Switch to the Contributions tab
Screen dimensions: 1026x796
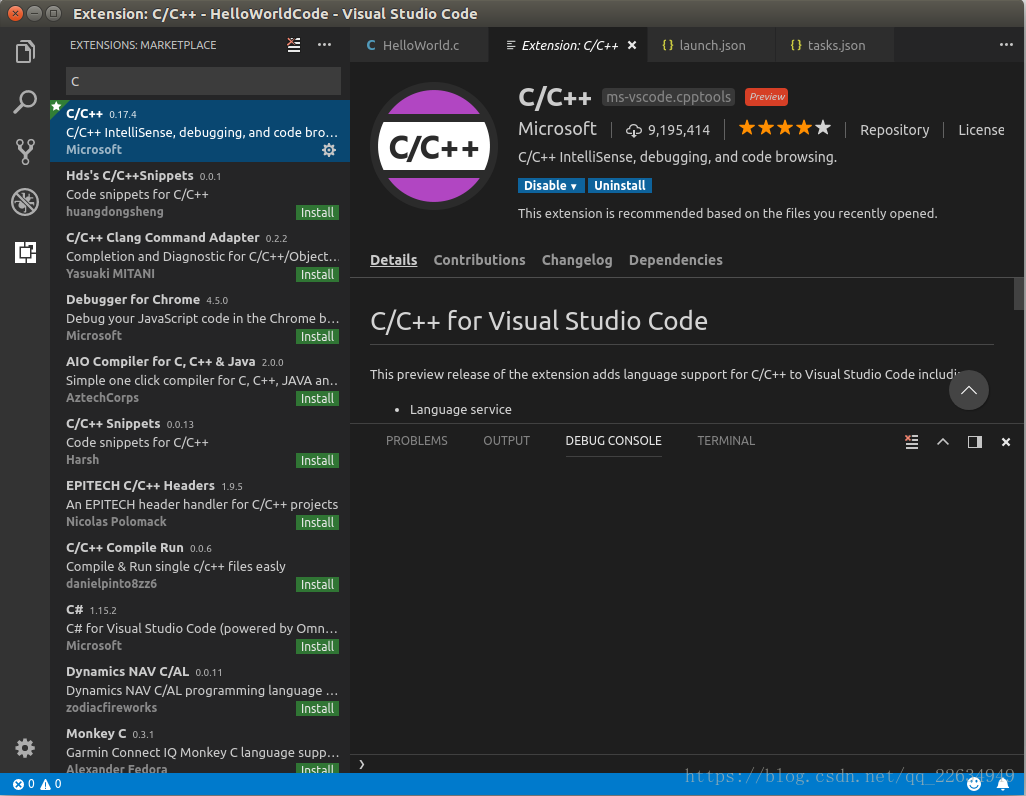(x=479, y=260)
